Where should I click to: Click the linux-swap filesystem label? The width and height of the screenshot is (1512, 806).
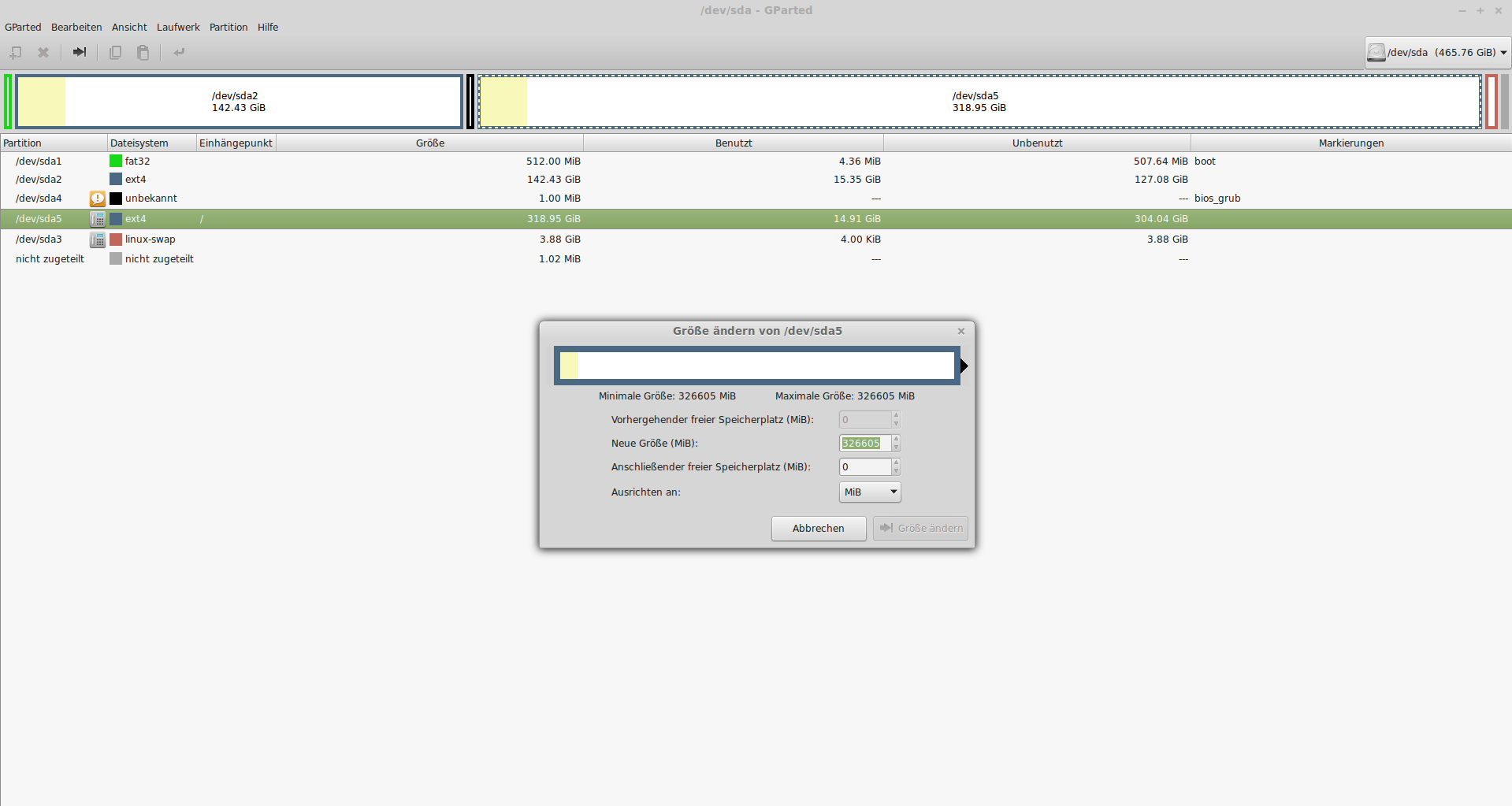[150, 240]
